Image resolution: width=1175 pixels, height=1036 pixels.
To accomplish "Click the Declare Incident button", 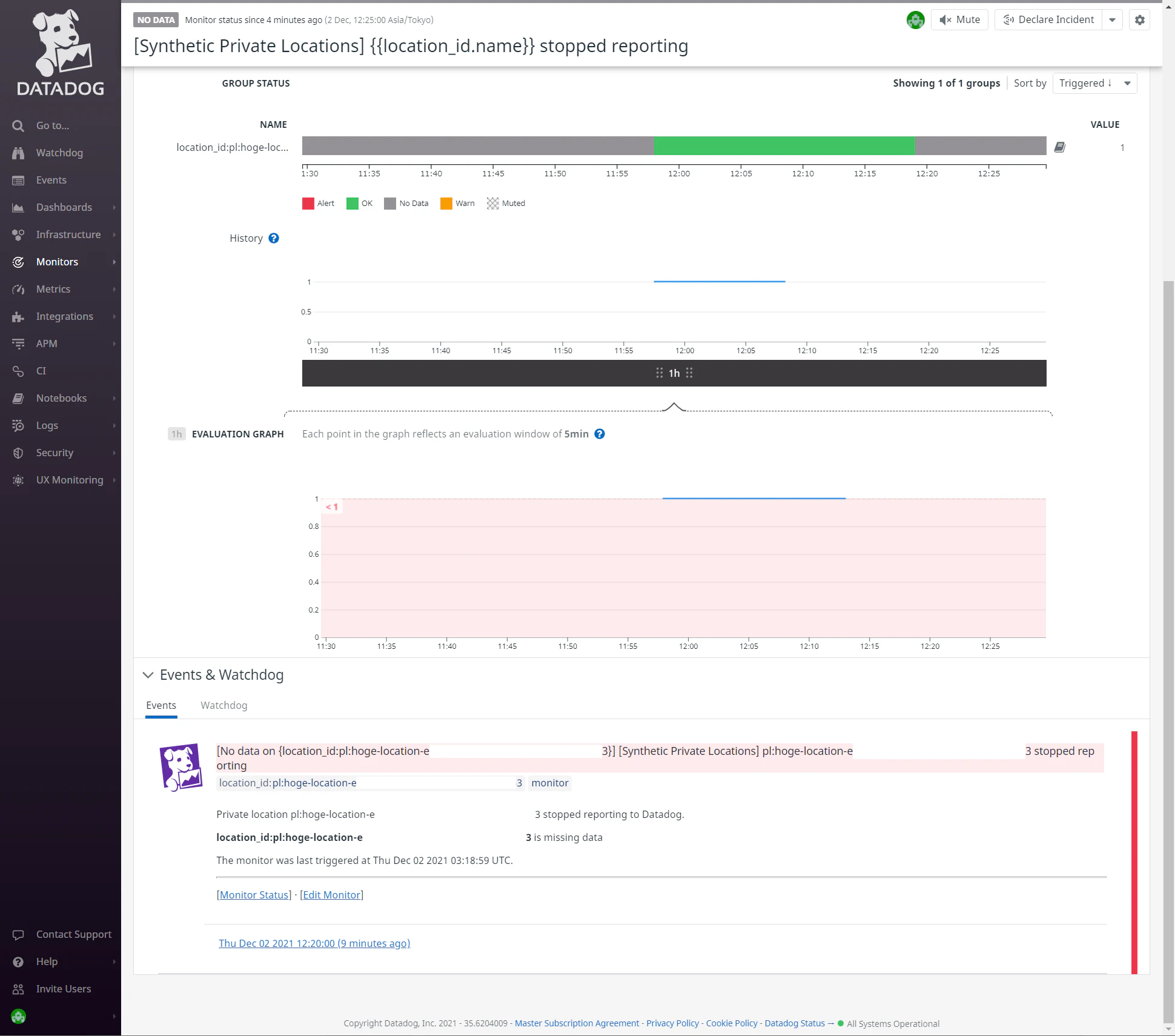I will click(1048, 20).
